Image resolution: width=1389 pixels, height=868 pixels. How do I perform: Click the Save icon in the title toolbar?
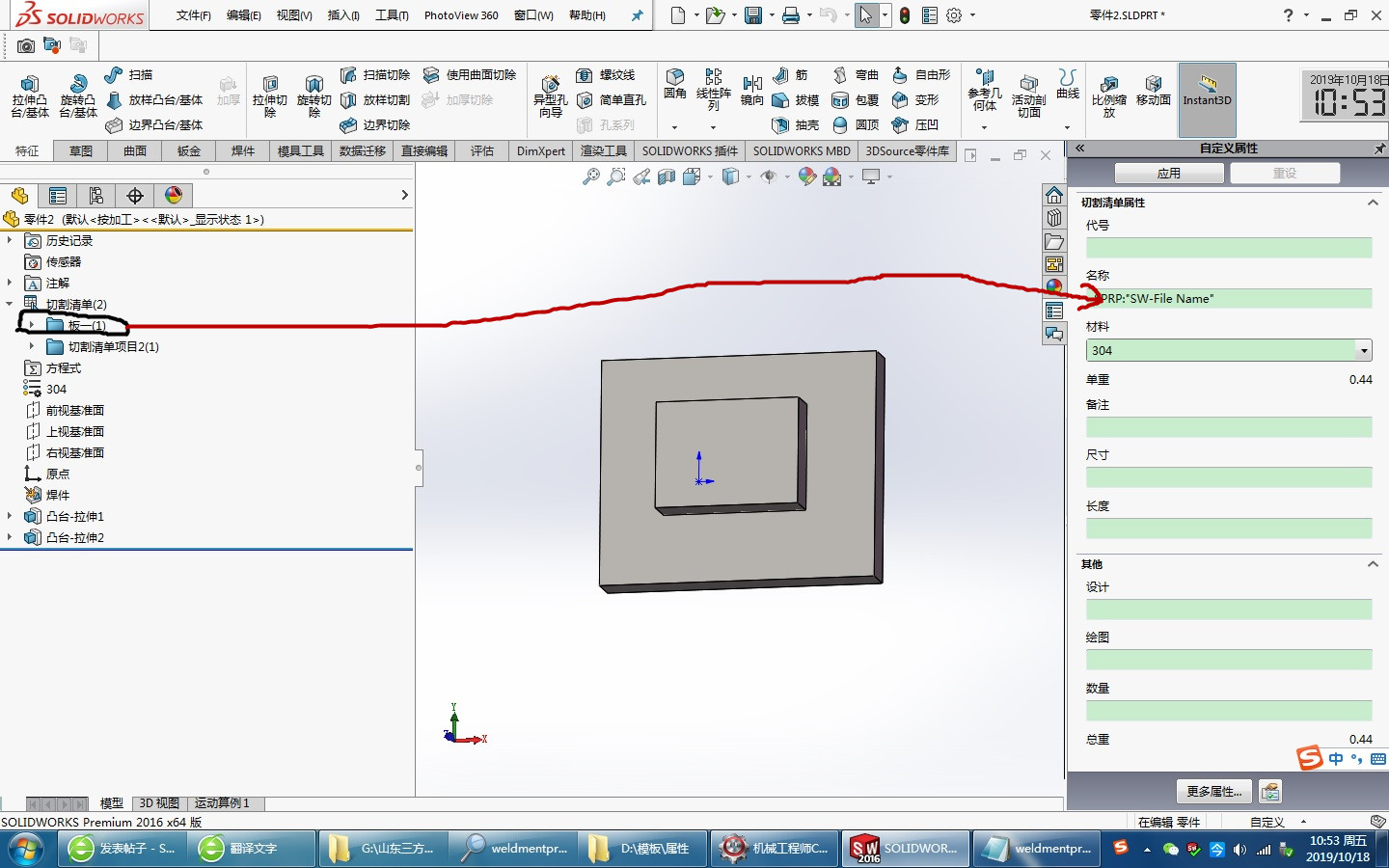[753, 15]
